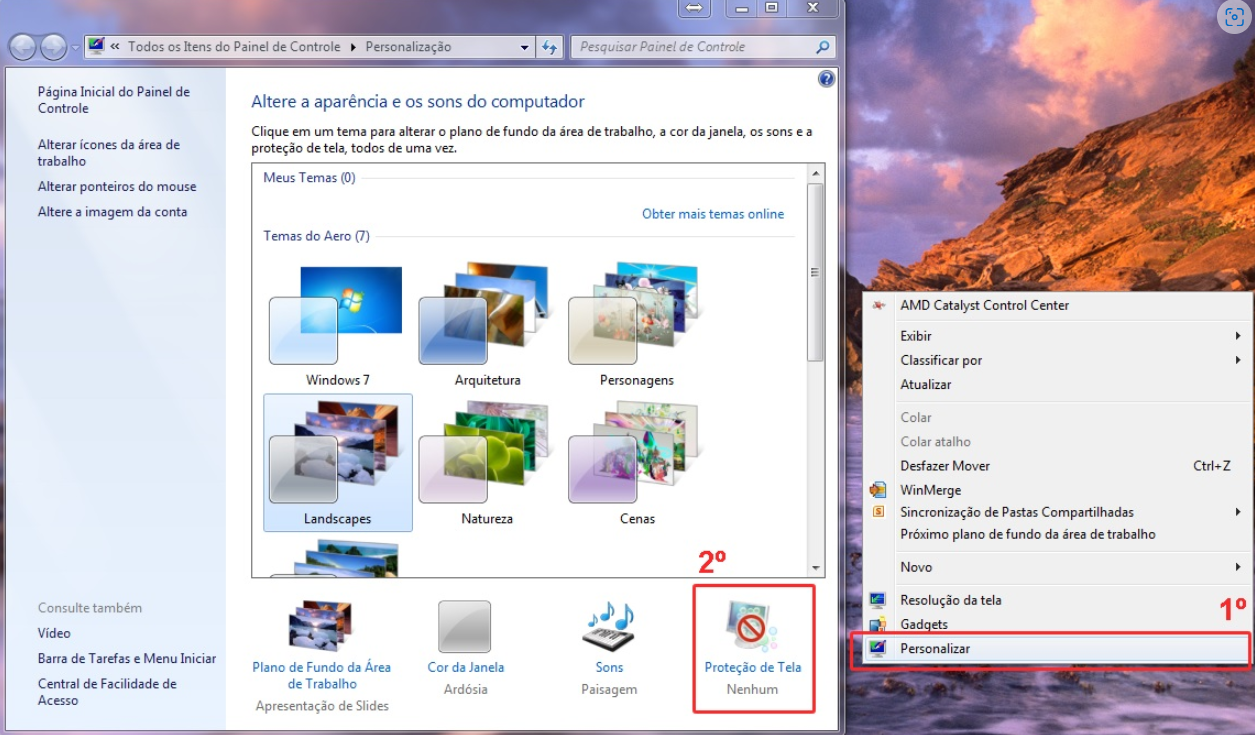1255x735 pixels.
Task: Click the search magnifier icon
Action: [822, 47]
